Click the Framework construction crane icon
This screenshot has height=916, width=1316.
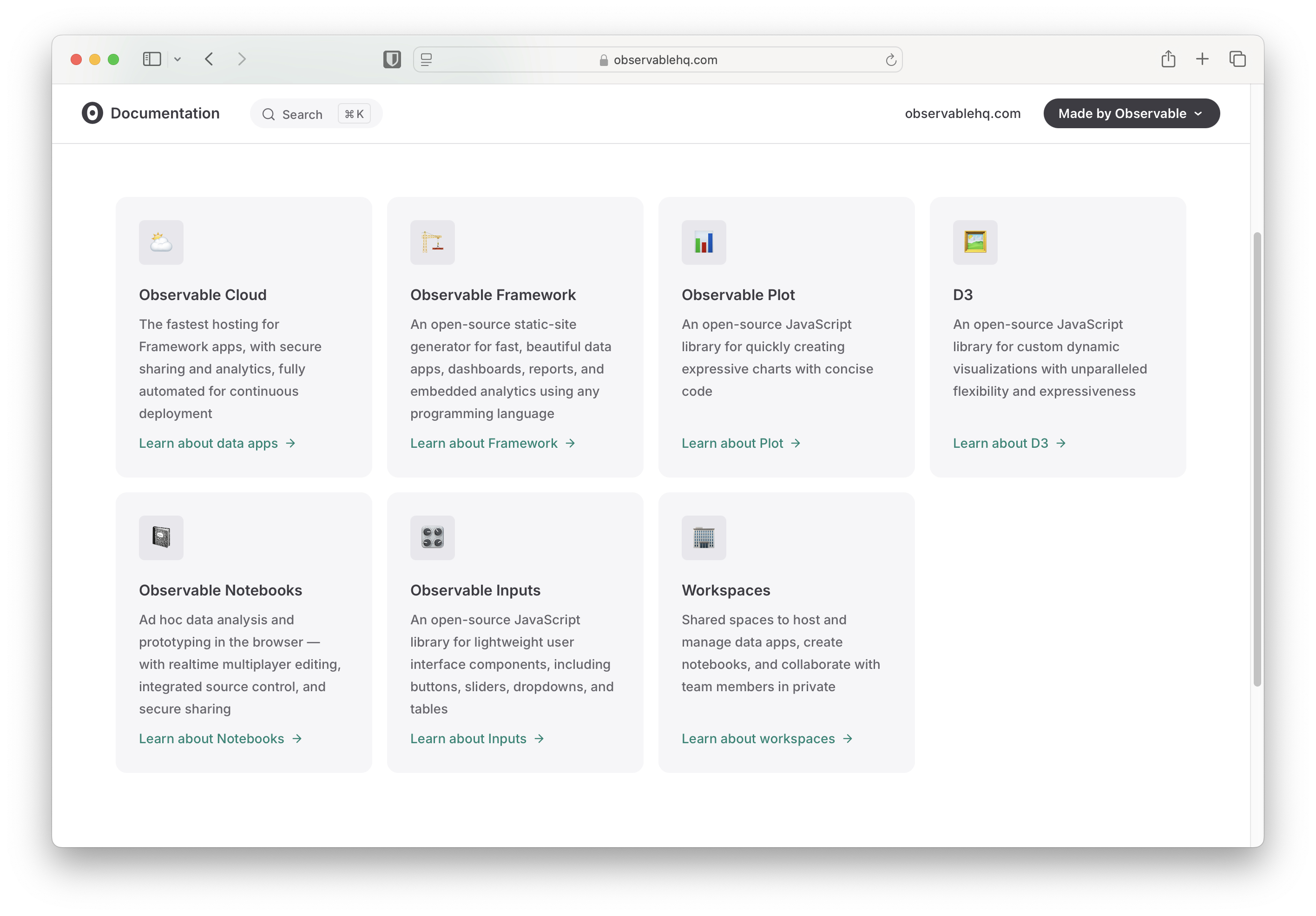pos(432,242)
